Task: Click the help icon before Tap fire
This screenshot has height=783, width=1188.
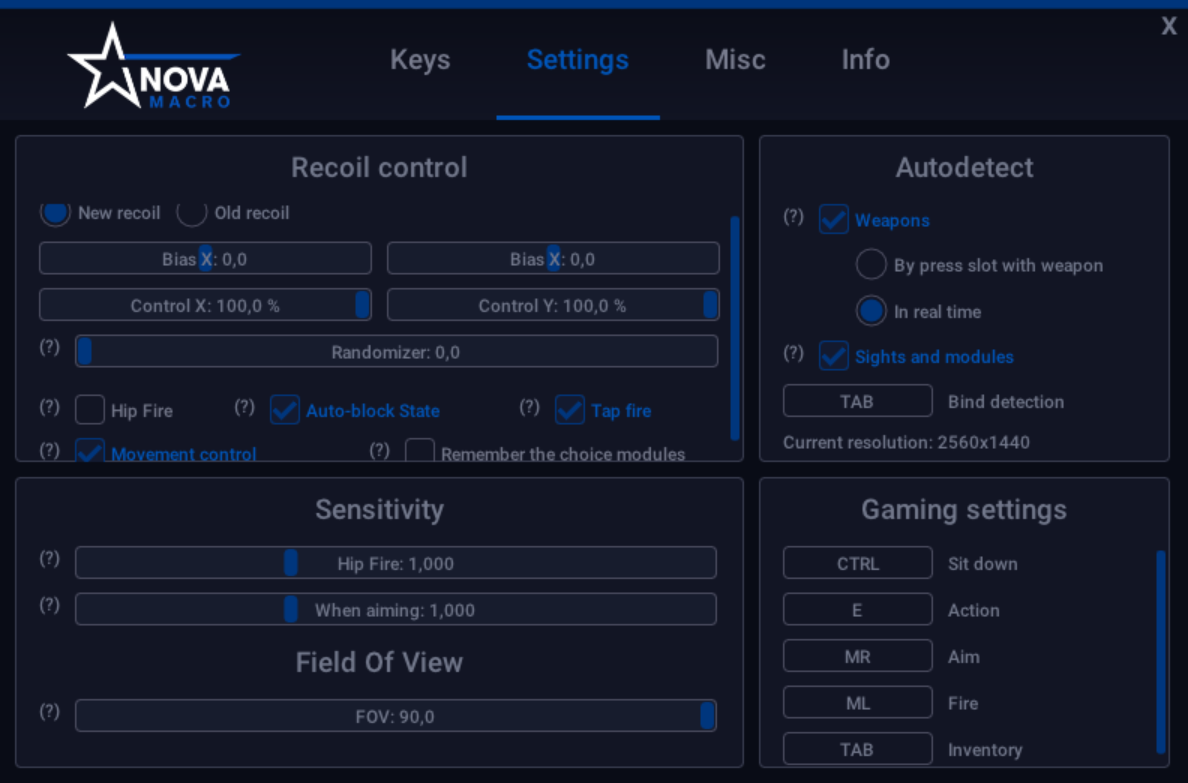Action: 530,407
